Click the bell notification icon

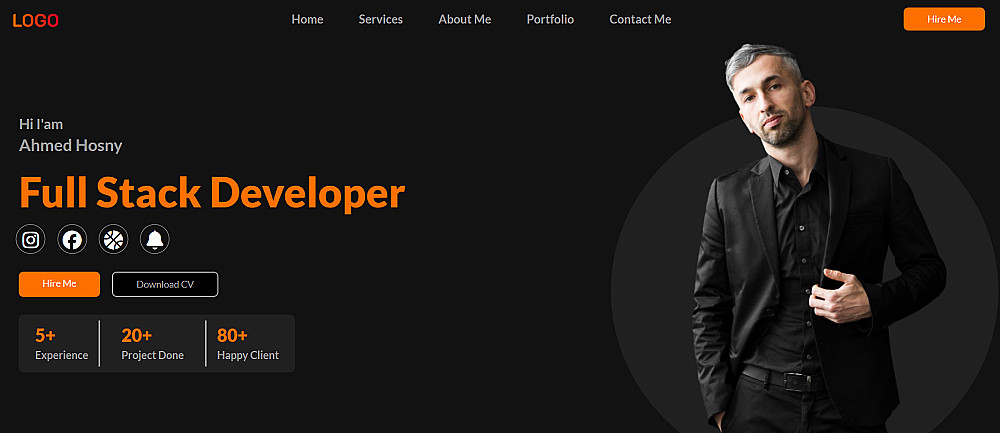tap(155, 240)
